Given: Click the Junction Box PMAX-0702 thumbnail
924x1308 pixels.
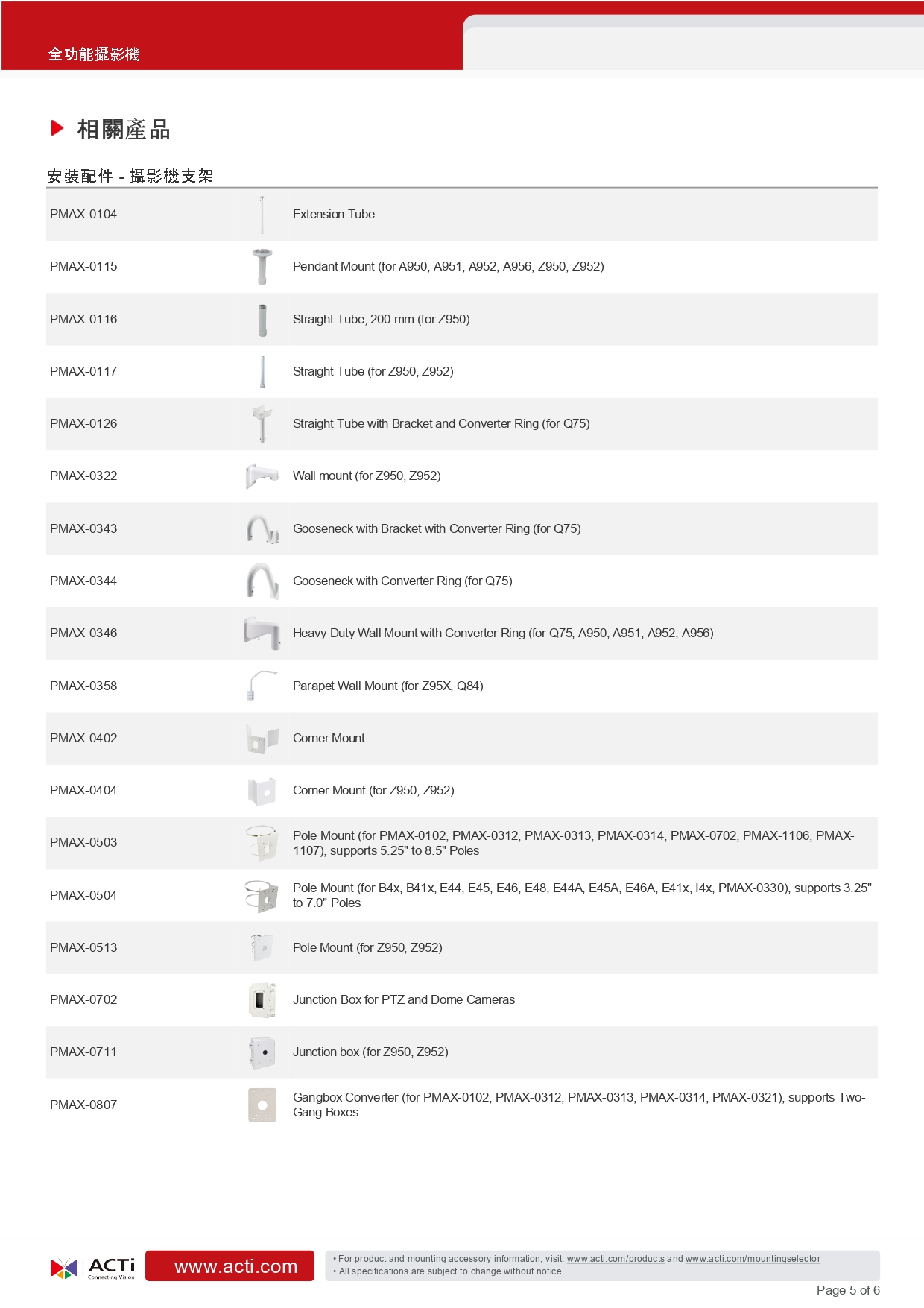Looking at the screenshot, I should [x=262, y=999].
